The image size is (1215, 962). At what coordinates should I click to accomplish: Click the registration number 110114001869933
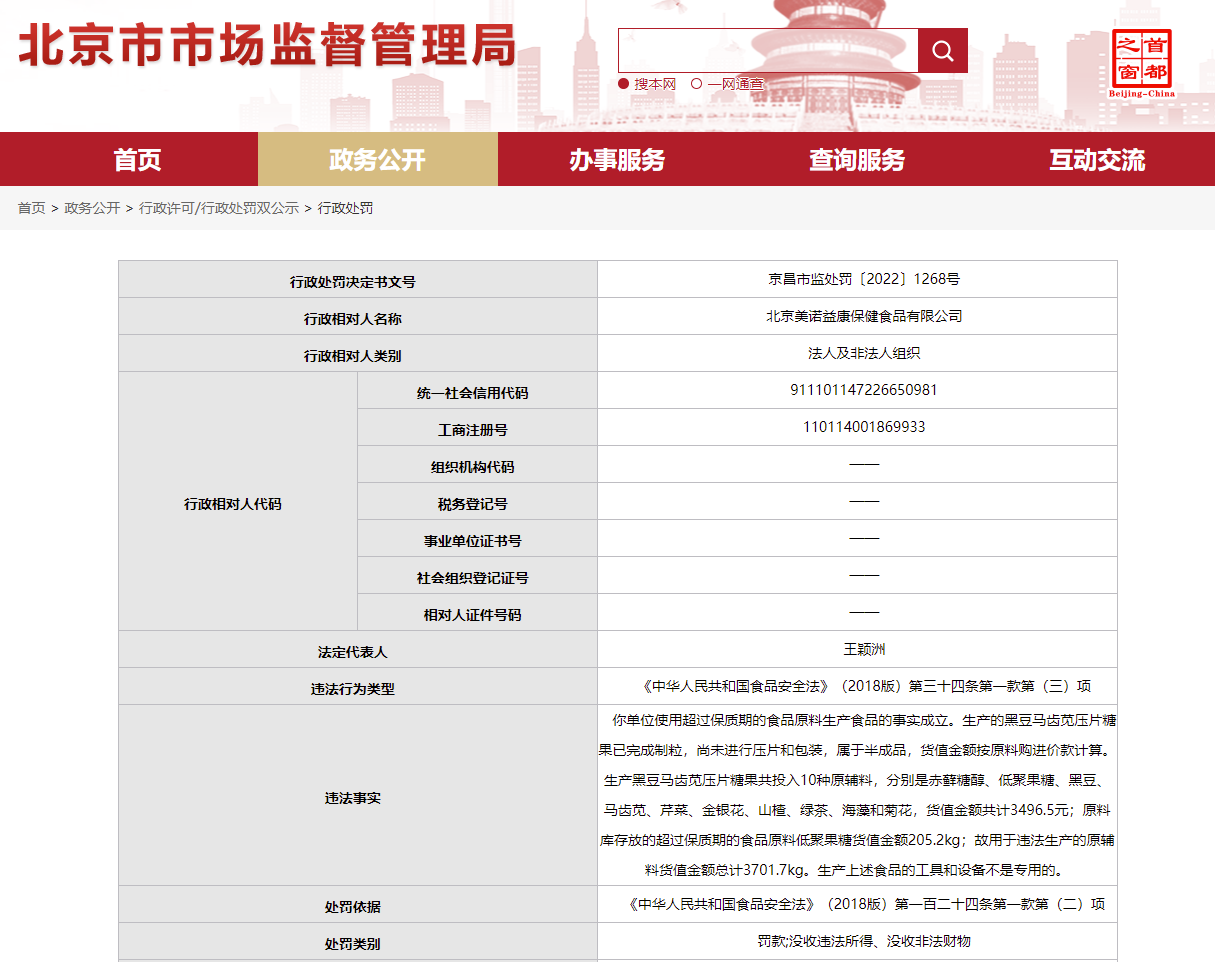[x=863, y=427]
